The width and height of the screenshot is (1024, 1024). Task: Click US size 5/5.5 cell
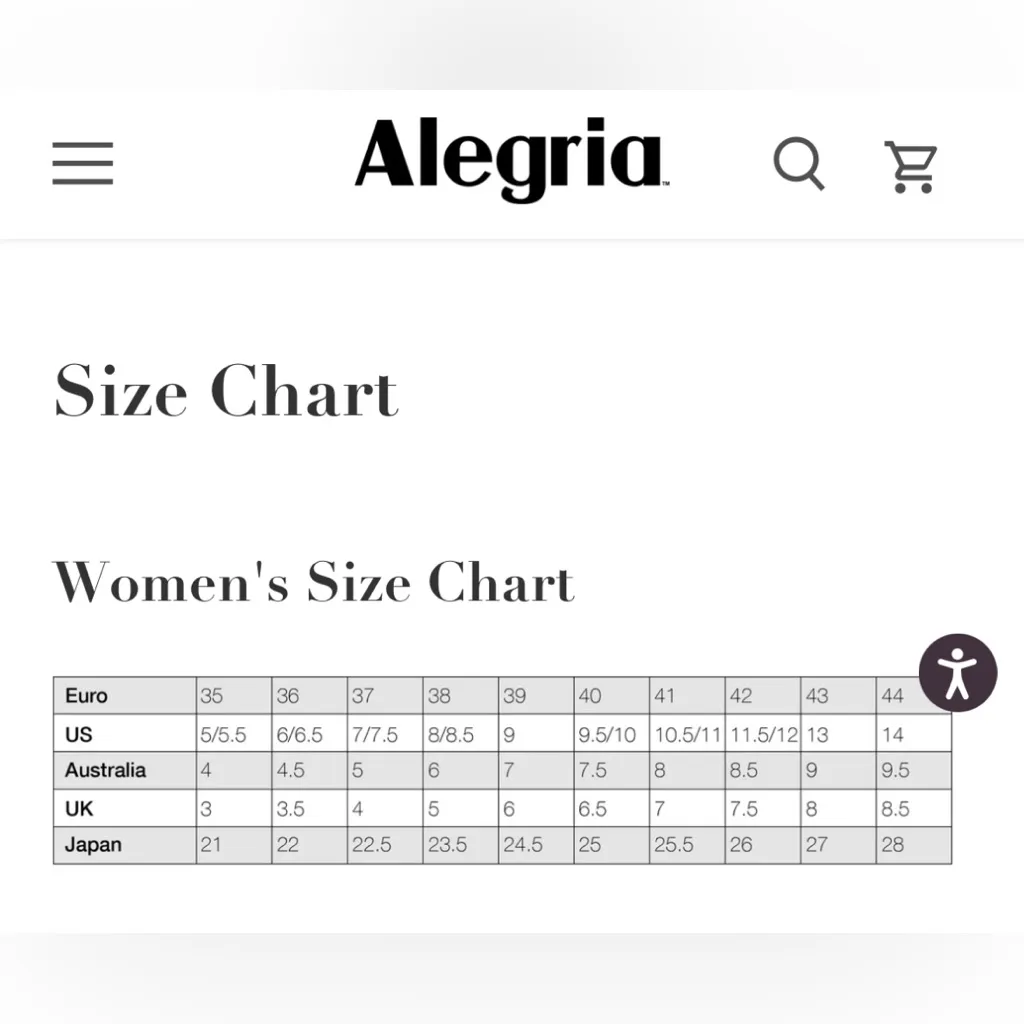point(233,734)
